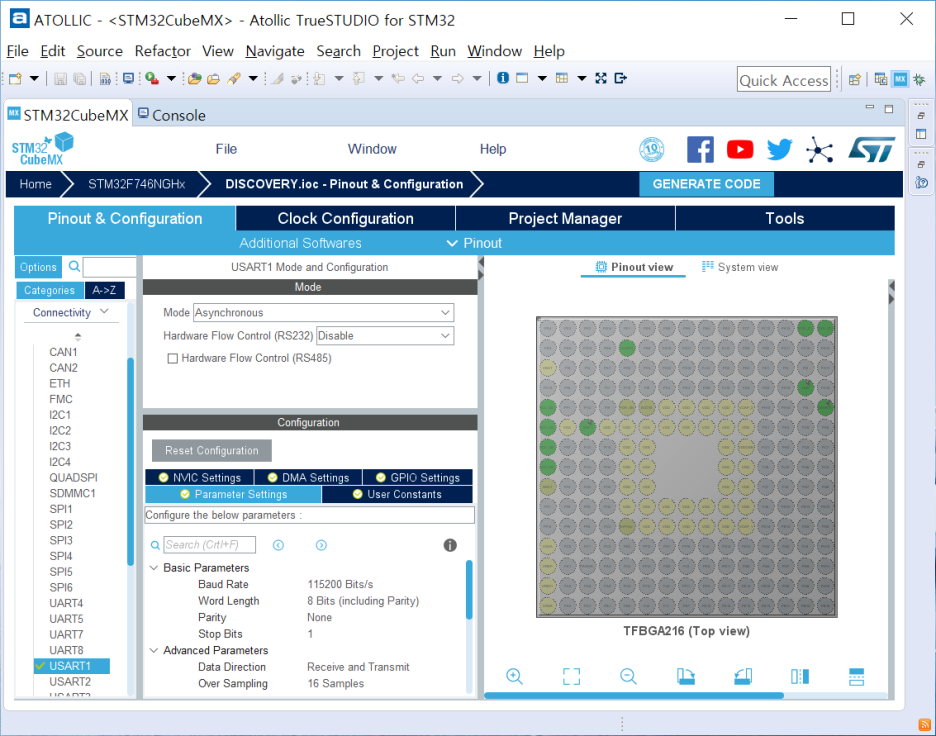Click the parameter list vertical scrollbar
The height and width of the screenshot is (736, 936).
(469, 589)
